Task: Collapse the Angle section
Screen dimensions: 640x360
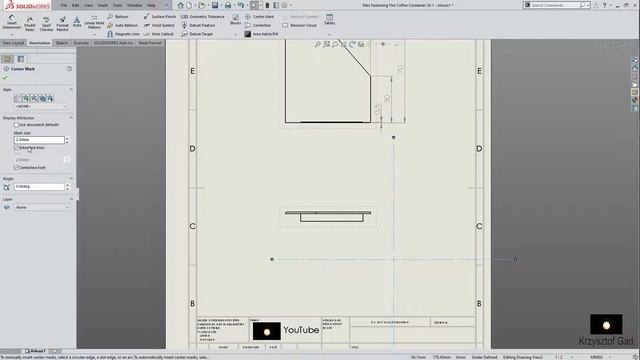Action: [x=71, y=178]
